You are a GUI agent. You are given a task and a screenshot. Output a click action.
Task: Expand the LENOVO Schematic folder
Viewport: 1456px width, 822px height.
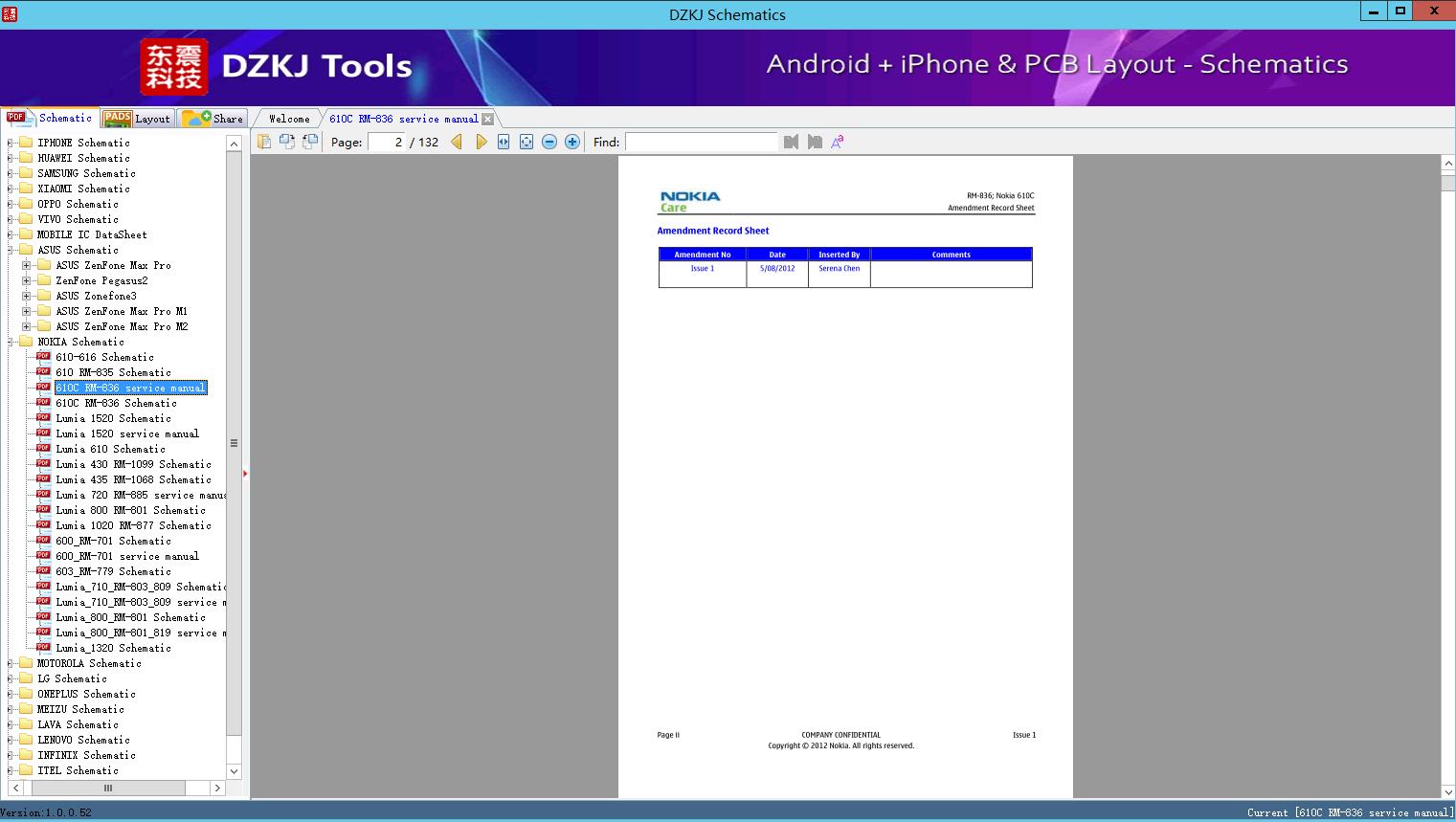11,740
